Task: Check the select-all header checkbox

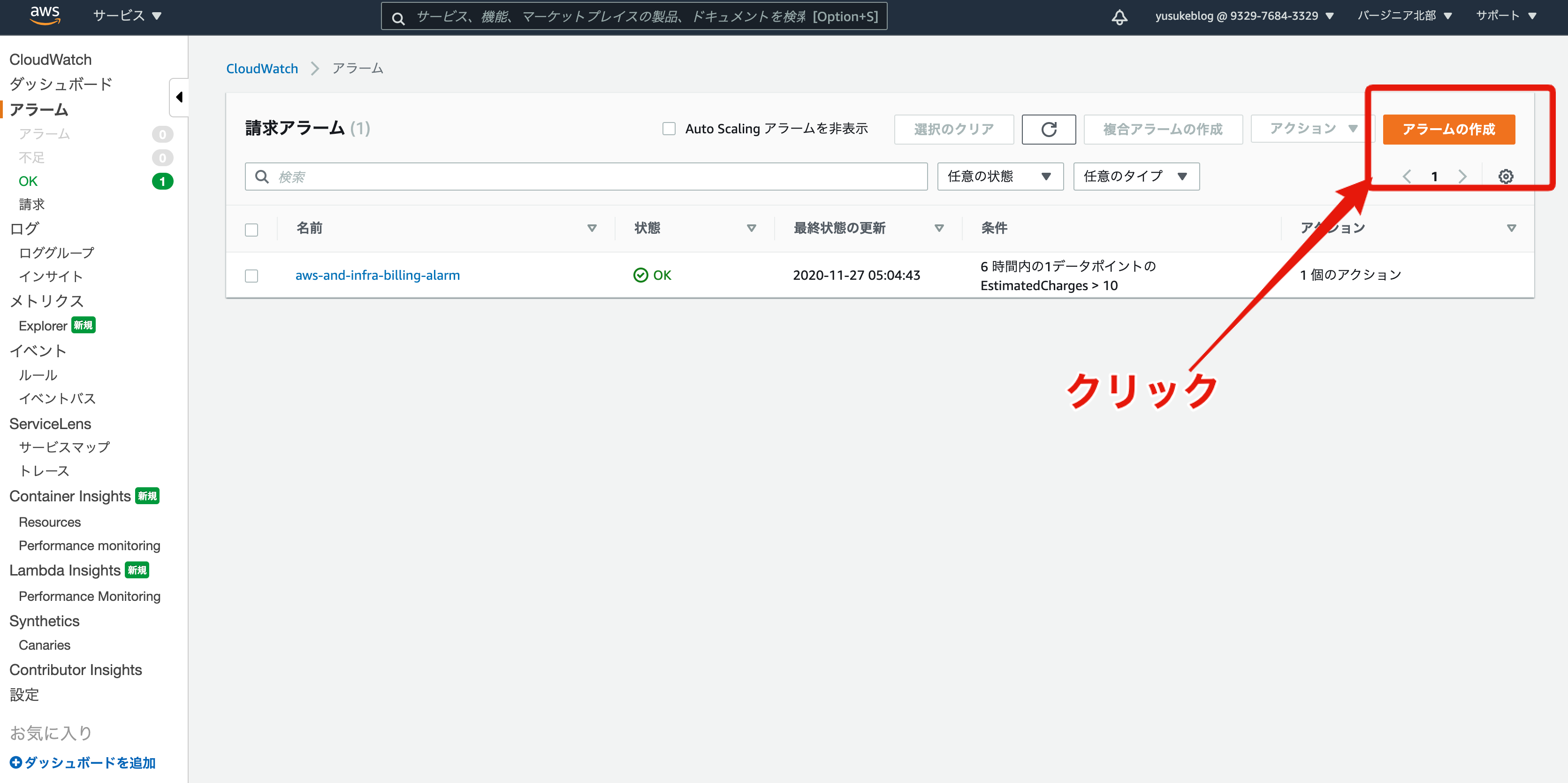Action: [x=251, y=230]
